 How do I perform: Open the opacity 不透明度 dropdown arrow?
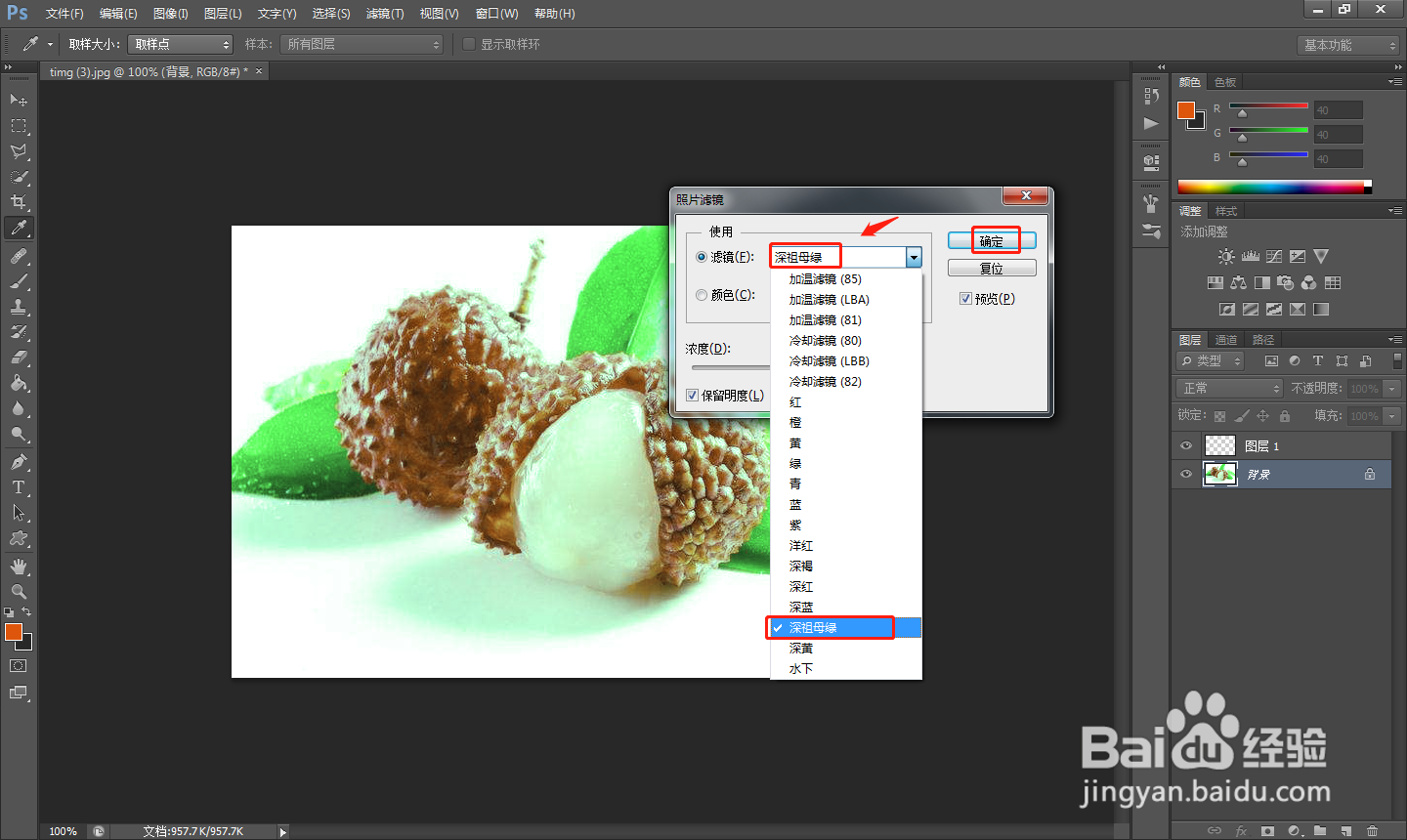[1392, 389]
